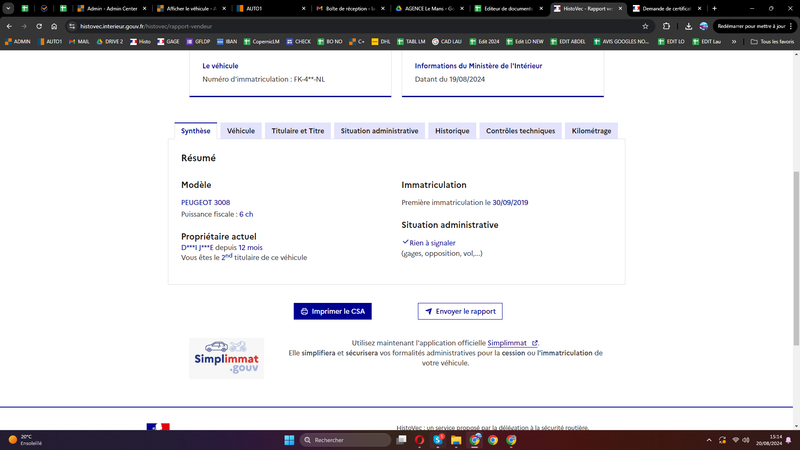Expand hidden bookmarks with the chevron
The image size is (800, 450).
pos(734,41)
